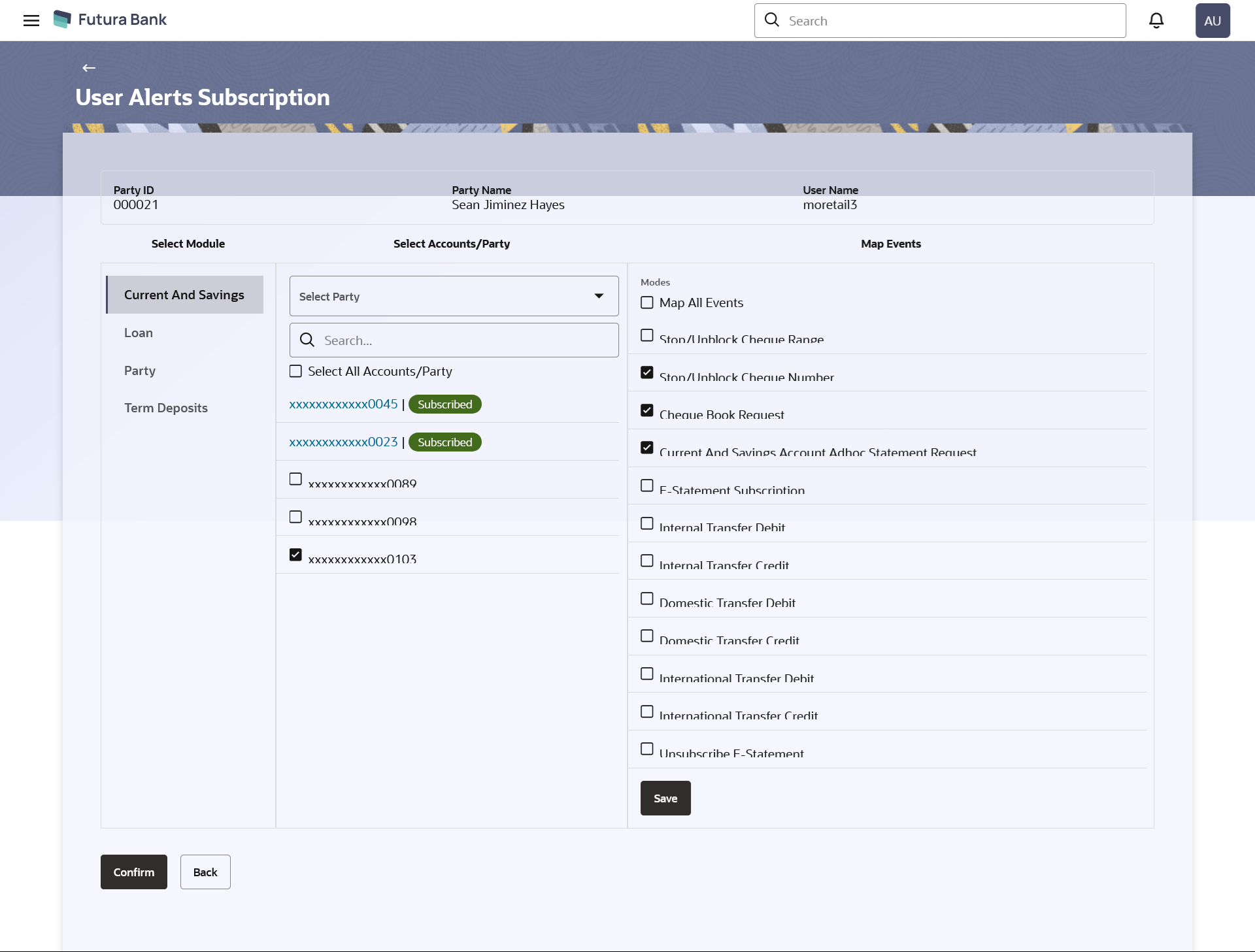The height and width of the screenshot is (952, 1255).
Task: Click the back arrow above page title
Action: [x=89, y=68]
